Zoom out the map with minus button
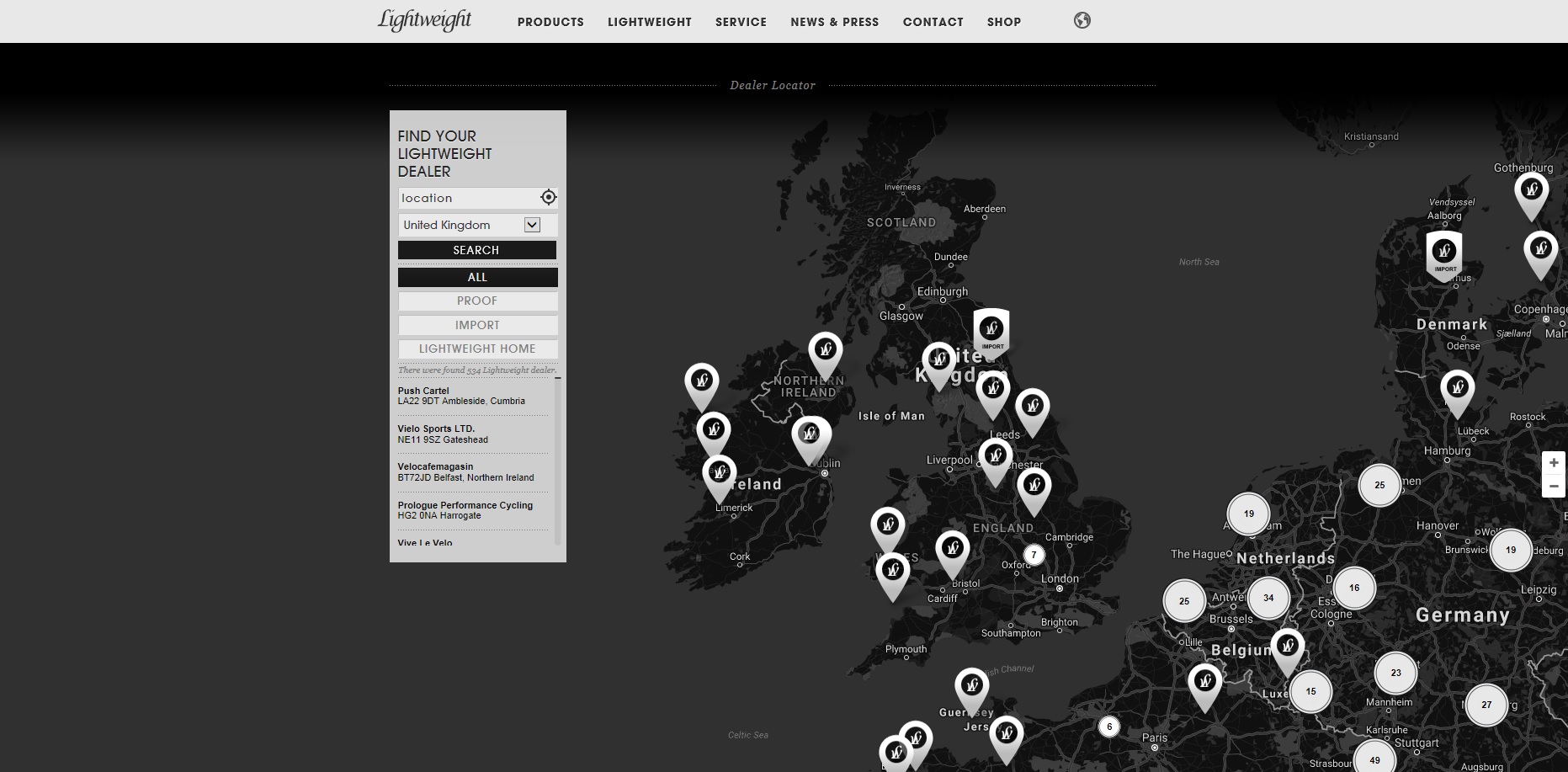 [1554, 487]
